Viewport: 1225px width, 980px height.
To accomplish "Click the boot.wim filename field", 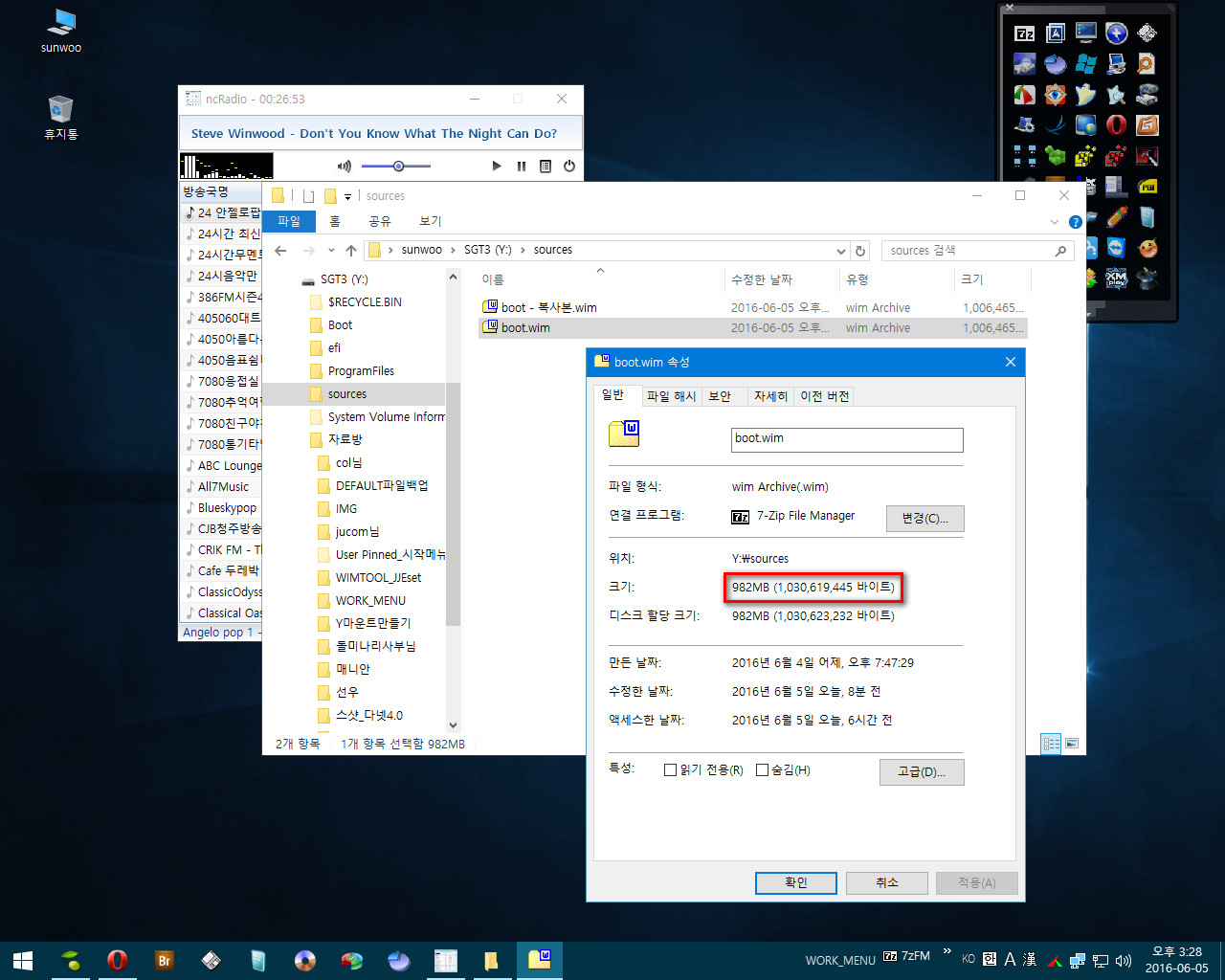I will (x=847, y=439).
